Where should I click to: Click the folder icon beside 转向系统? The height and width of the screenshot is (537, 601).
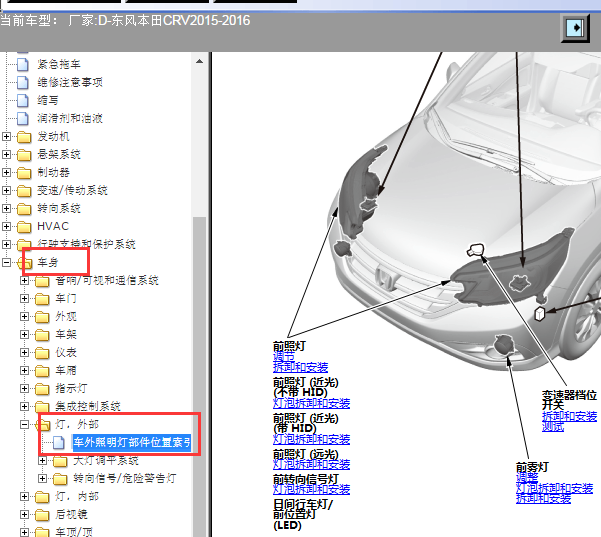(24, 209)
